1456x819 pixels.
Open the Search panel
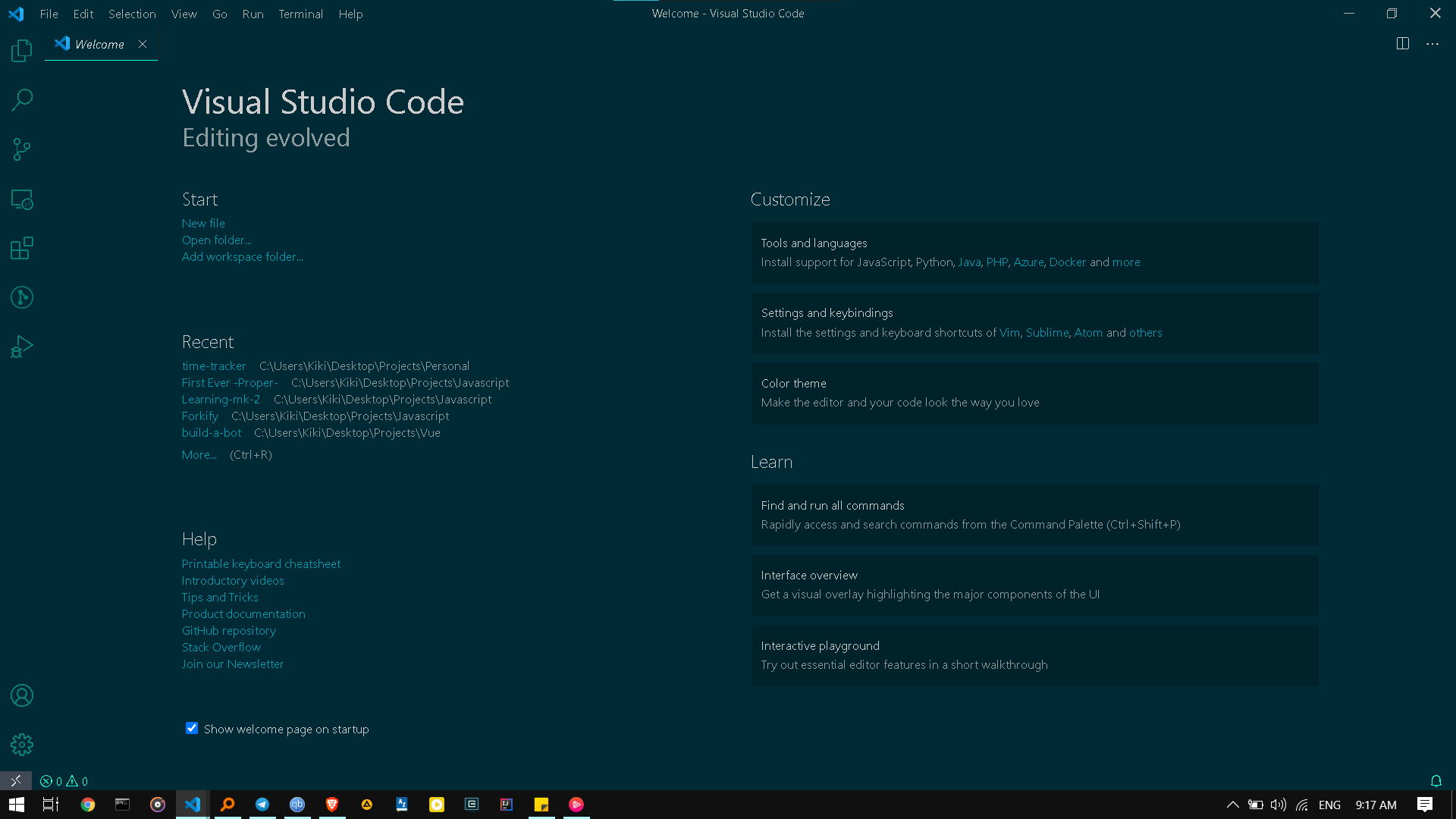pos(21,99)
